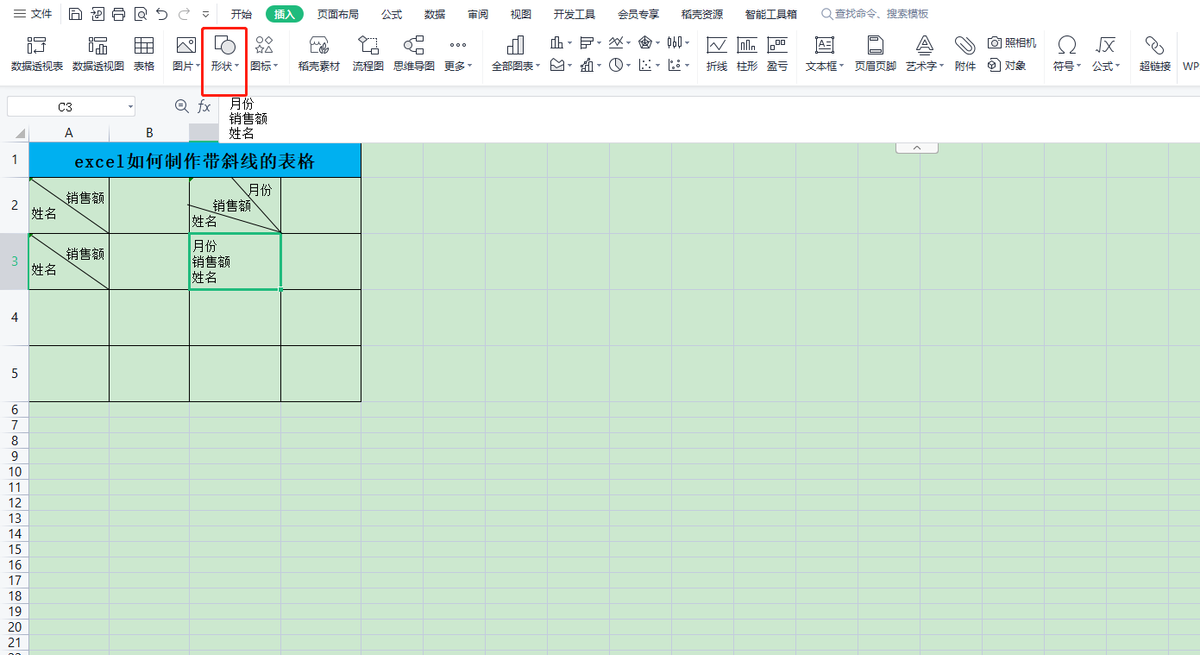The image size is (1200, 655).
Task: Select the title cell excel如何制作带斜线的表格
Action: [195, 160]
